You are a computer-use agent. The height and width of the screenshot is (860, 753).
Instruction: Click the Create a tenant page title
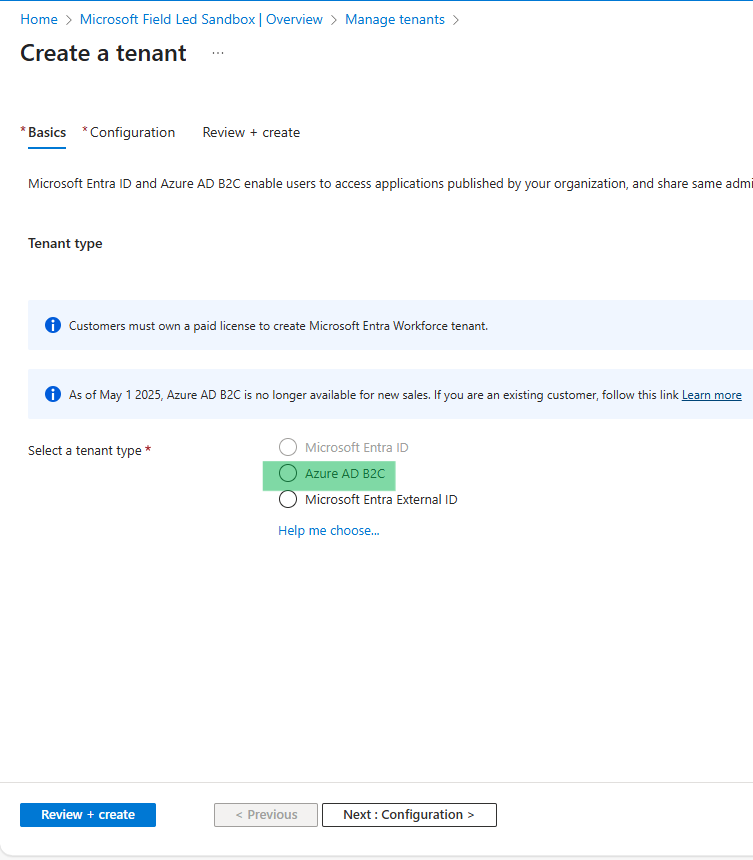[x=103, y=53]
